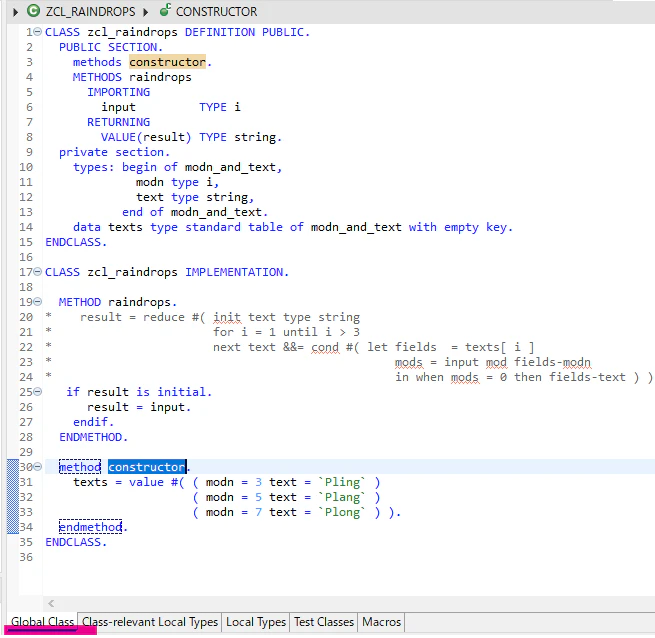Click 'PUBLIC SECTION' on line 2
The height and width of the screenshot is (638, 655).
click(x=108, y=47)
